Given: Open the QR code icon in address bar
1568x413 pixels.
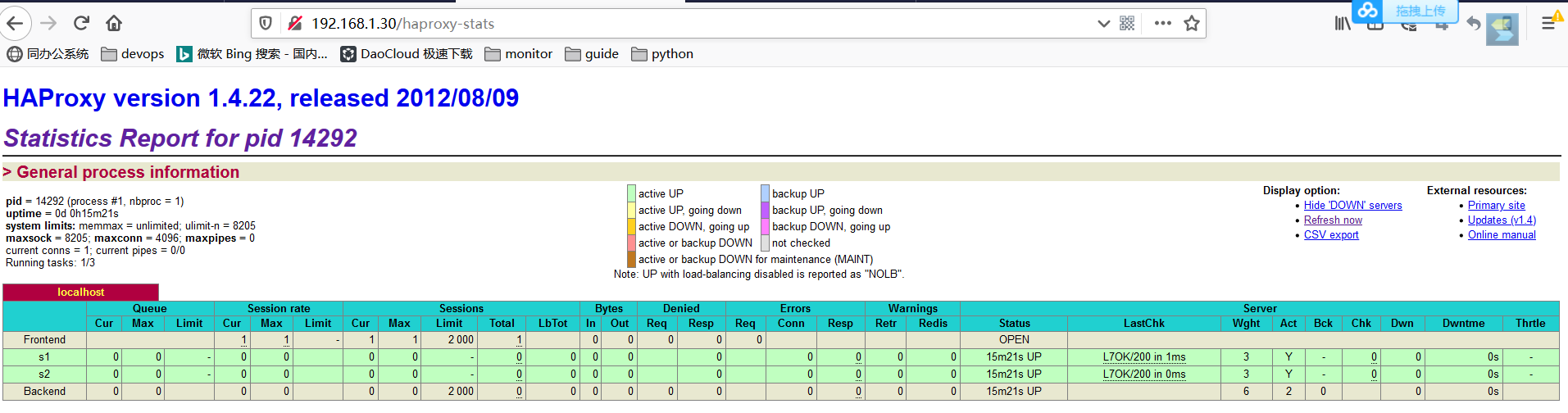Looking at the screenshot, I should coord(1127,24).
